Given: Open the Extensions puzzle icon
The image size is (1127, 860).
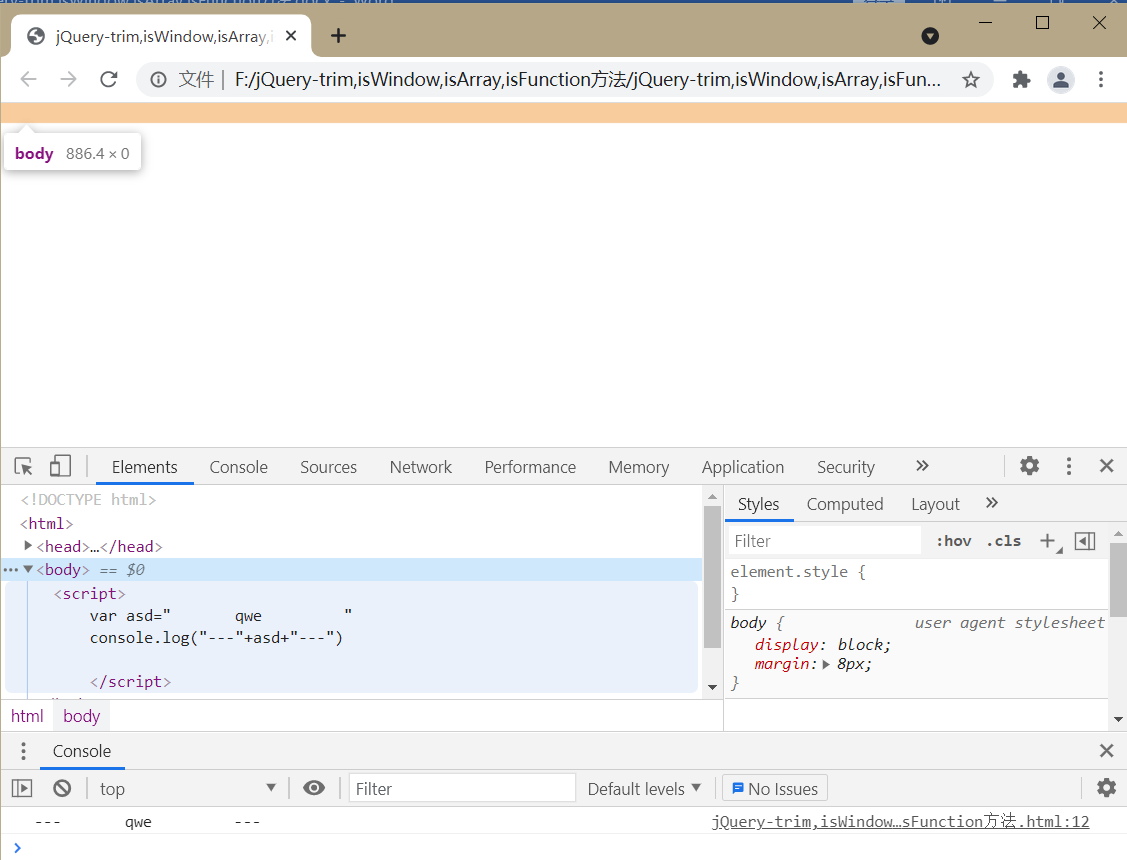Looking at the screenshot, I should tap(1021, 79).
